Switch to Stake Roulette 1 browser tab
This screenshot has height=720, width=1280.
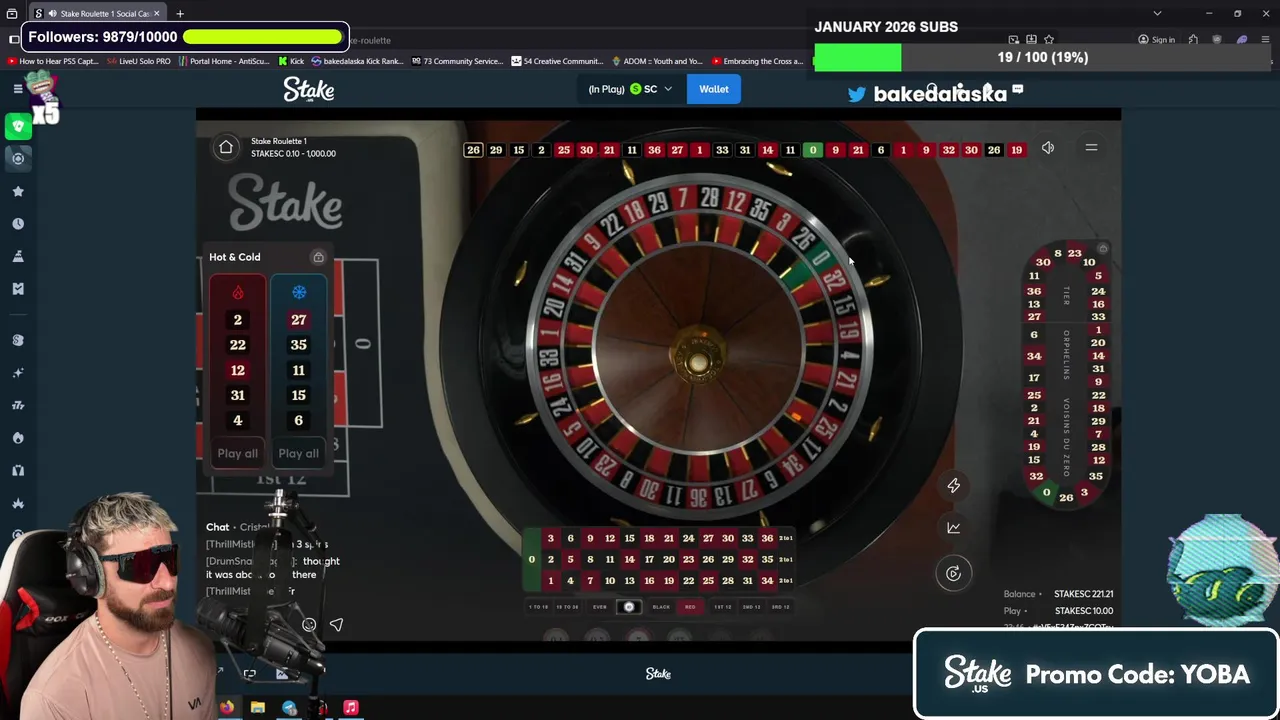point(98,14)
